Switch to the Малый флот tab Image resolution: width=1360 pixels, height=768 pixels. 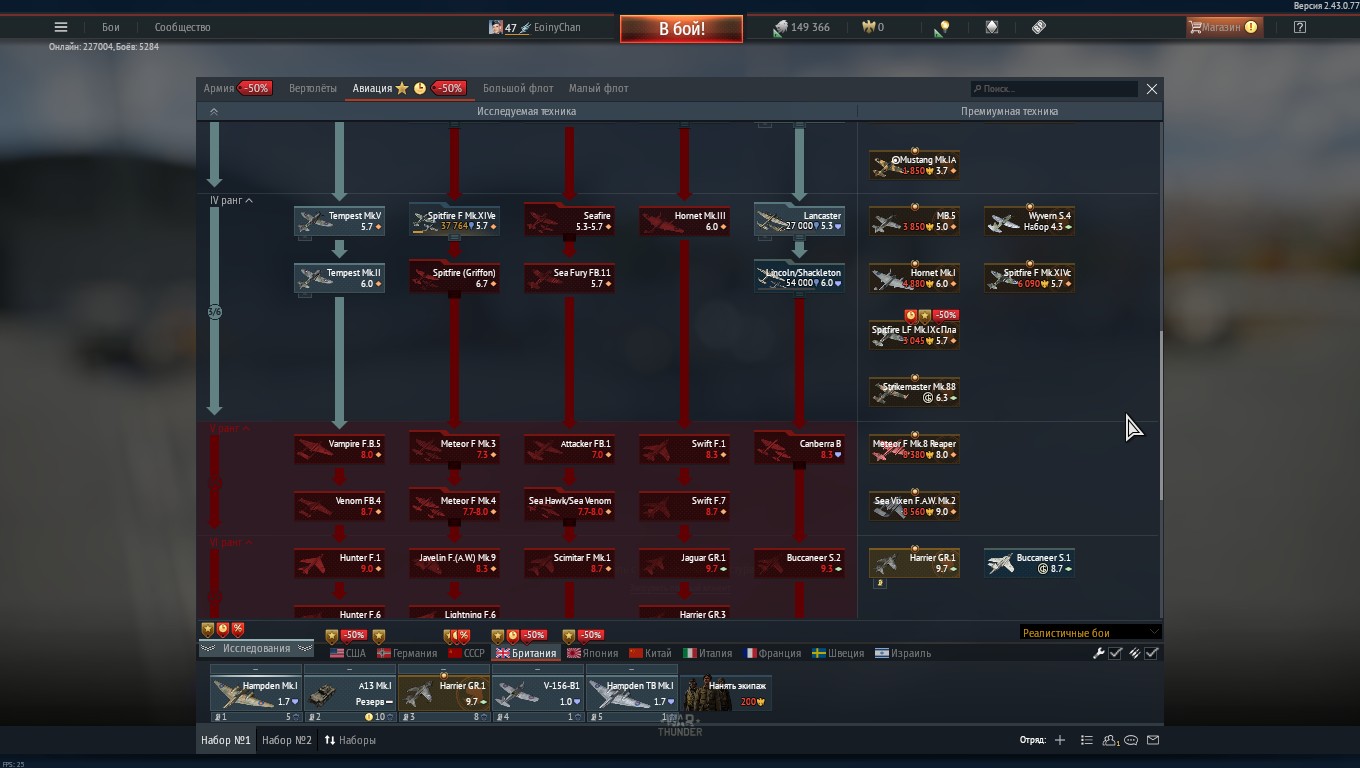tap(599, 89)
